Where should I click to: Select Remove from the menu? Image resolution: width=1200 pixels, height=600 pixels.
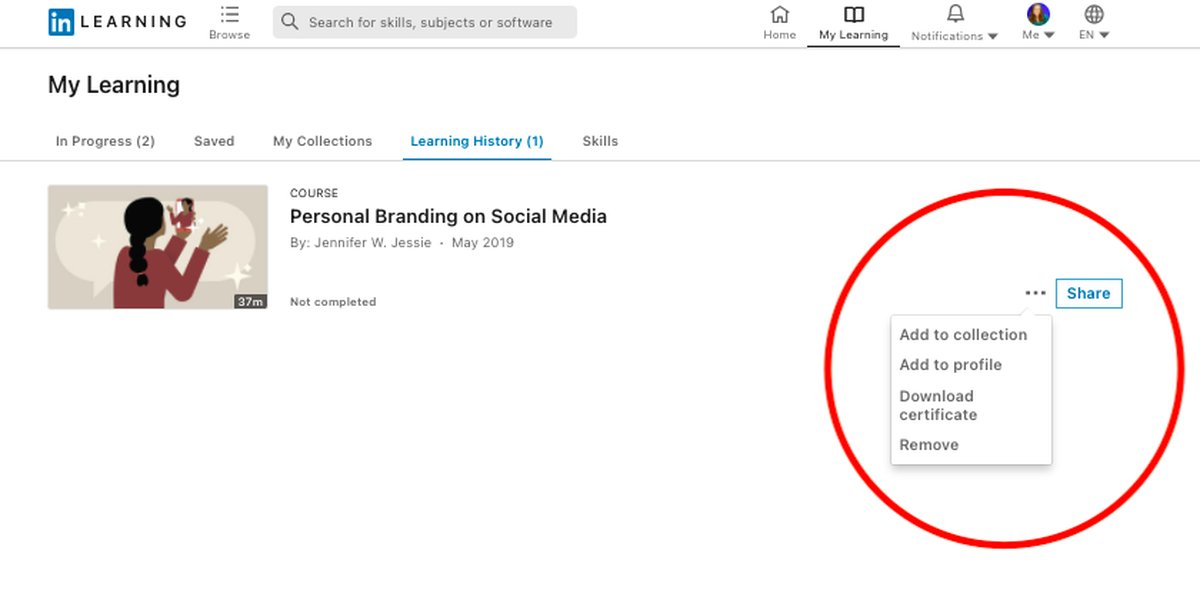929,445
